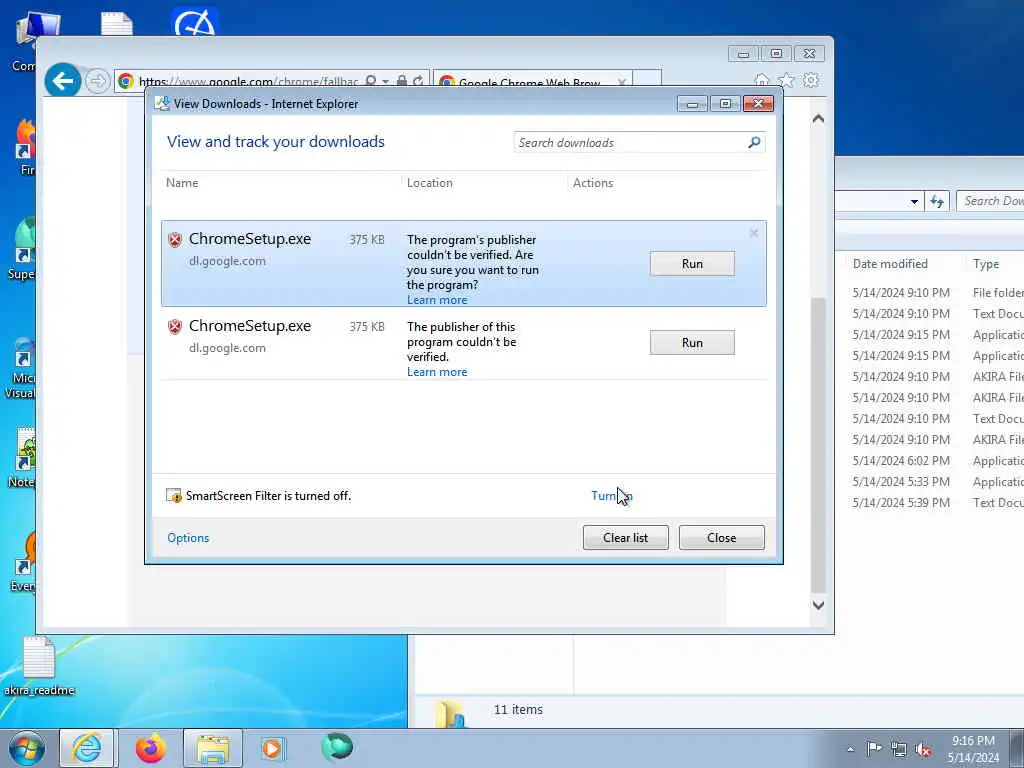
Task: Click the IE page scrollbar down arrow
Action: pyautogui.click(x=818, y=605)
